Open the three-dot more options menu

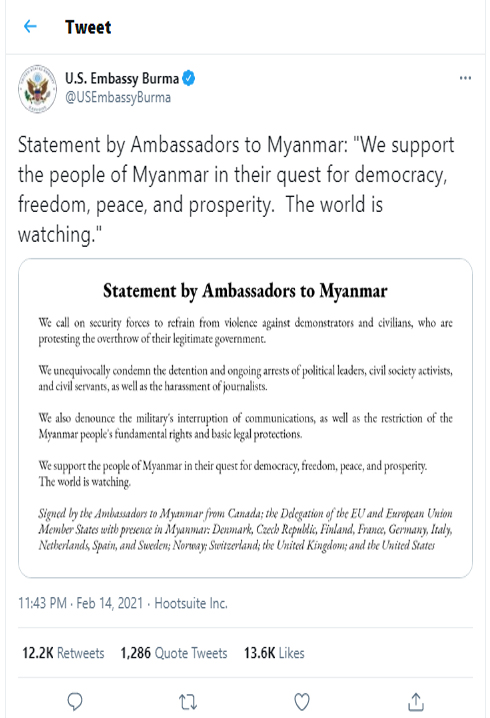(x=465, y=78)
